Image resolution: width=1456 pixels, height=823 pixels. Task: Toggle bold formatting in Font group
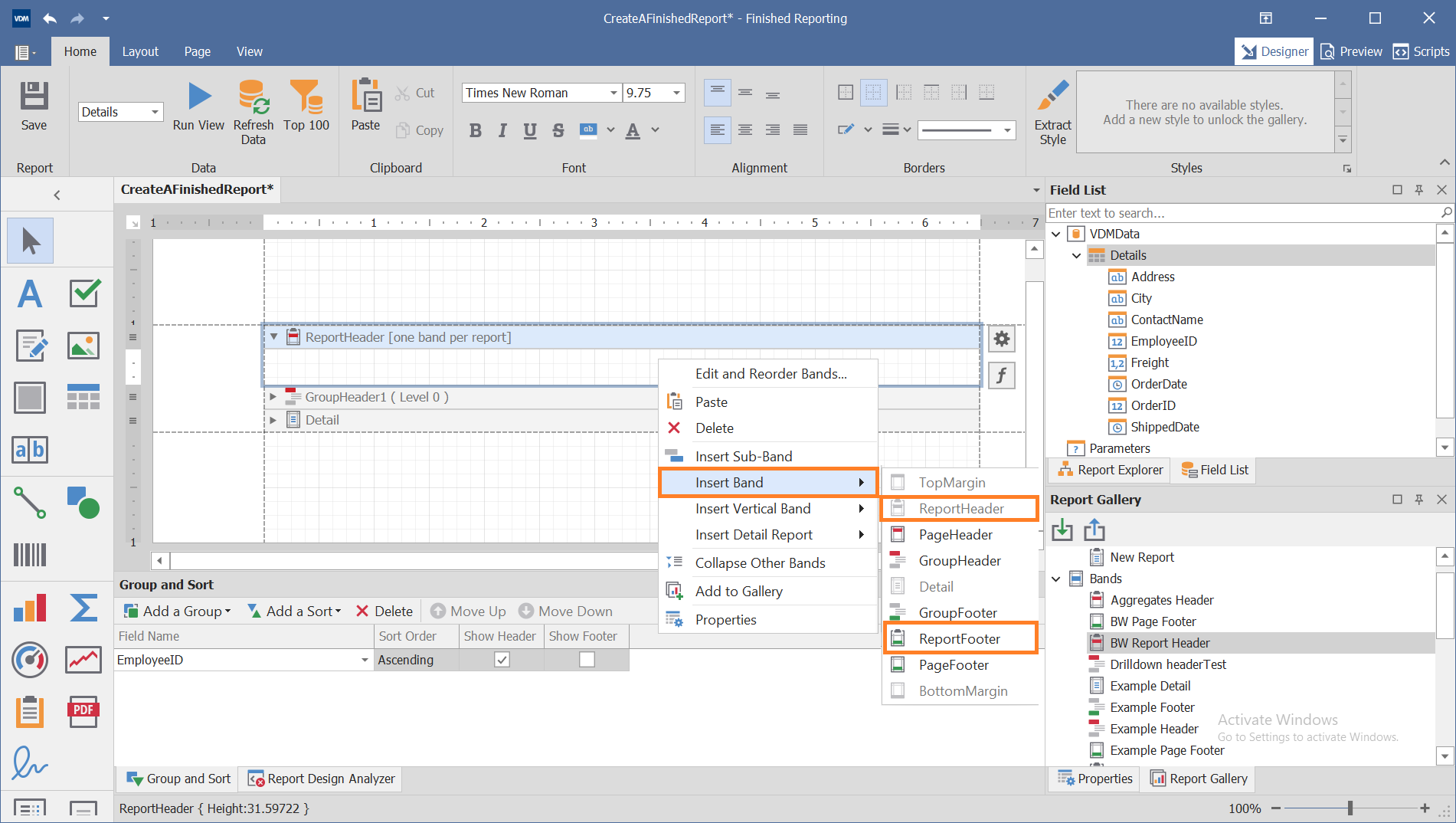tap(475, 130)
